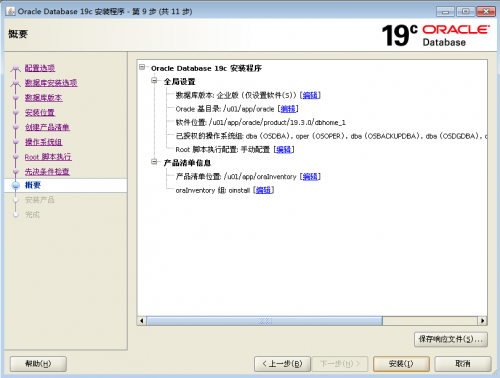Go to the 数据库安装选项 step
Viewport: 500px width, 378px height.
tap(51, 83)
